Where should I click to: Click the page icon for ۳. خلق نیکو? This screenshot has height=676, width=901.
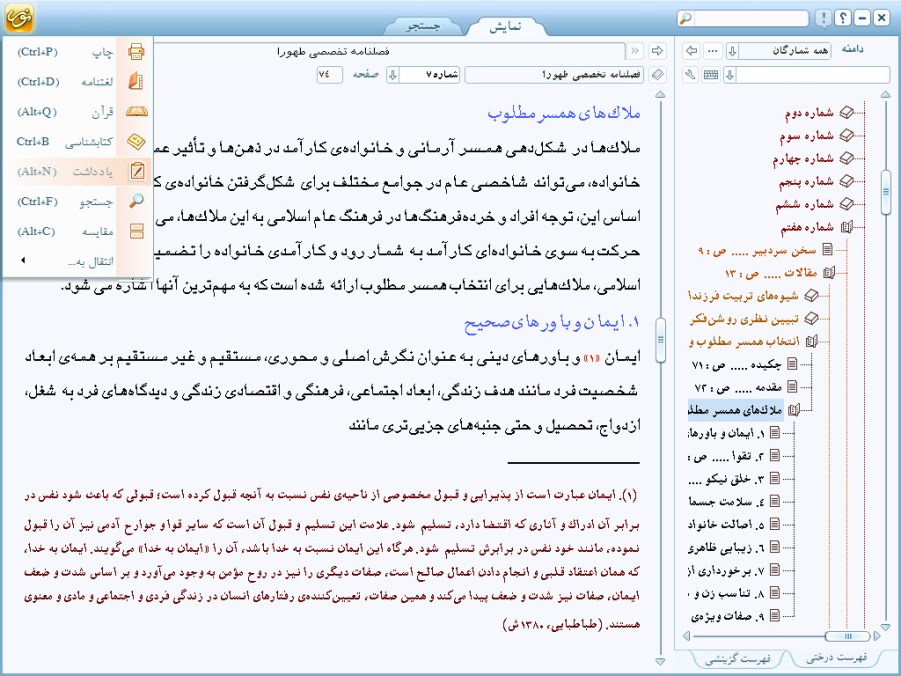[x=775, y=478]
